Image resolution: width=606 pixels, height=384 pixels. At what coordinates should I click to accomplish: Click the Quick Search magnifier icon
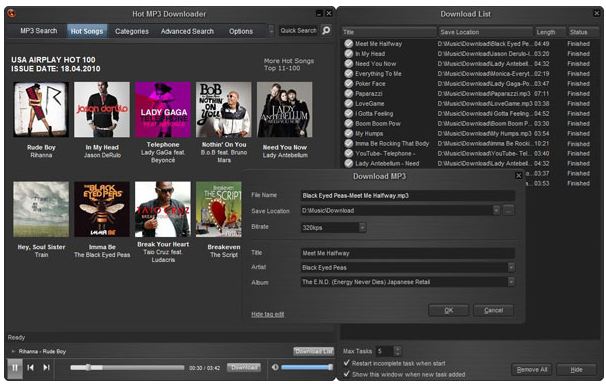point(326,30)
